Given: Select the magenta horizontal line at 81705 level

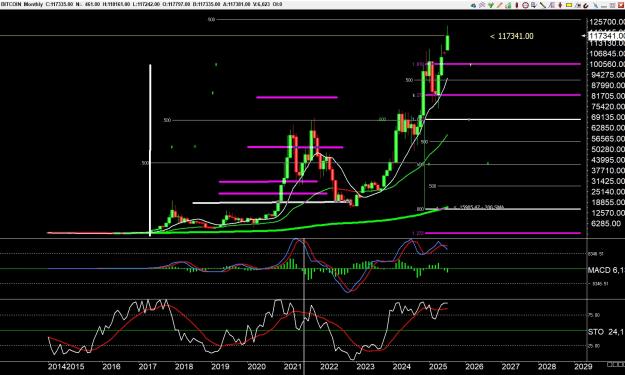Looking at the screenshot, I should point(504,95).
